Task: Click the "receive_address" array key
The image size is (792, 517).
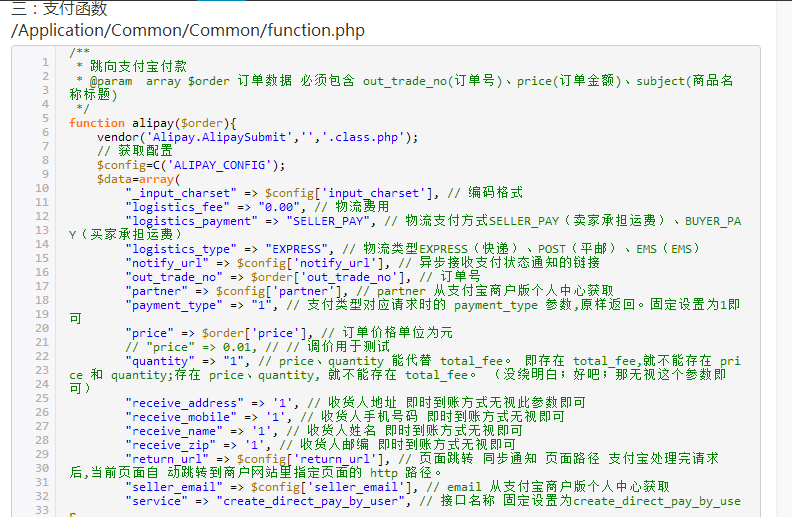Action: [x=187, y=403]
